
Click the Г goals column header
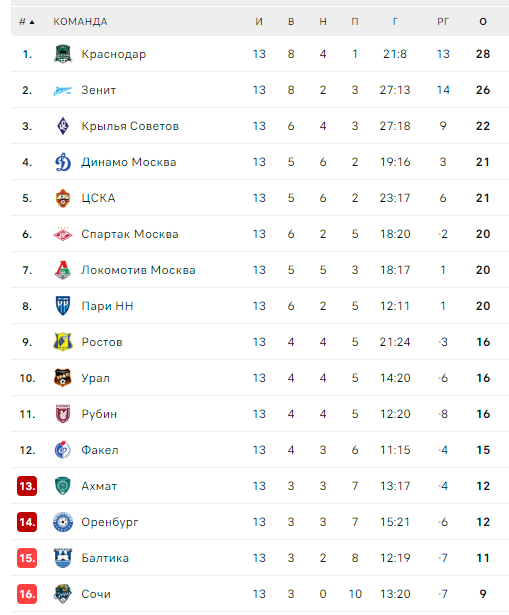pyautogui.click(x=395, y=22)
